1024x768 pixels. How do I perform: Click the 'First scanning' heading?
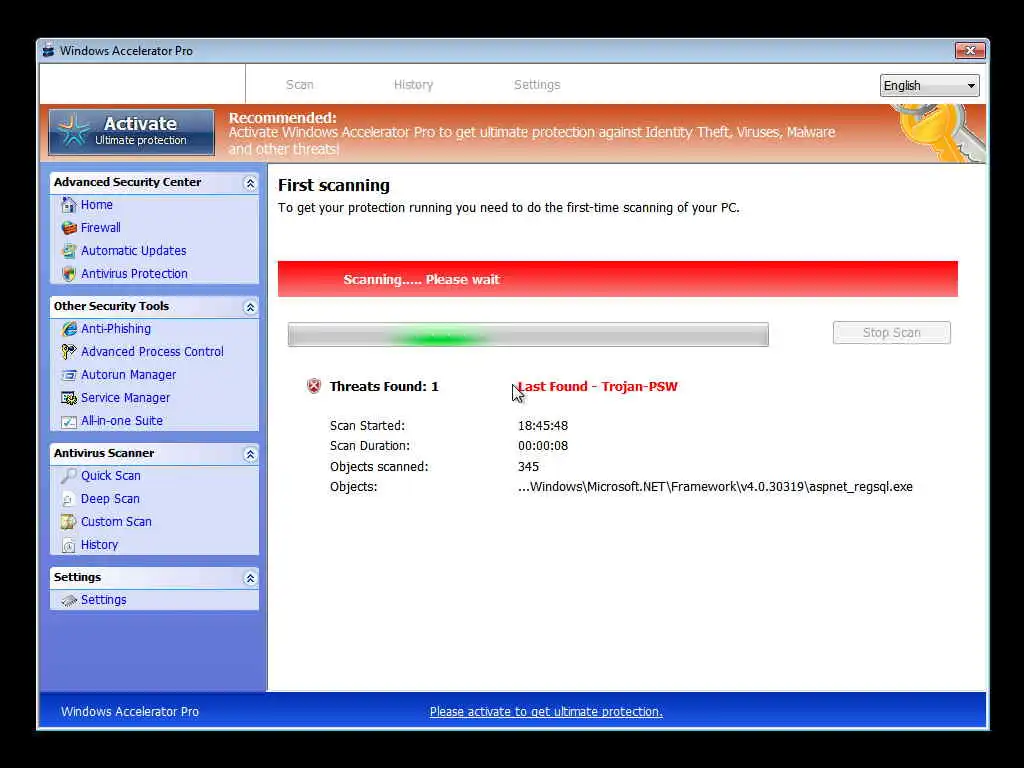334,185
